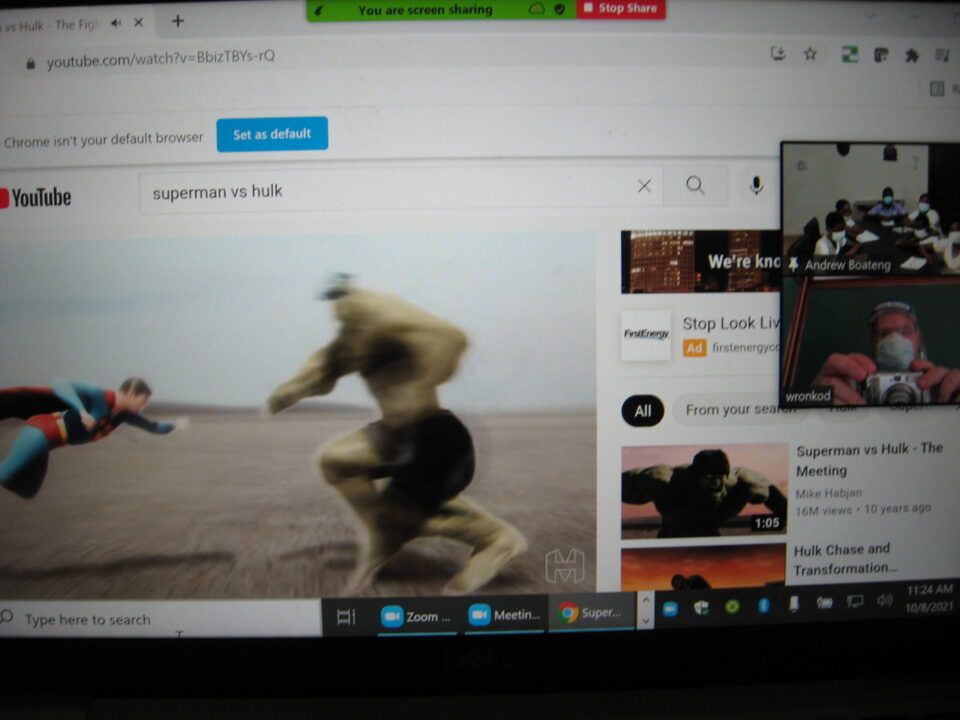Viewport: 960px width, 720px height.
Task: Bookmark this page with star icon
Action: pos(810,54)
